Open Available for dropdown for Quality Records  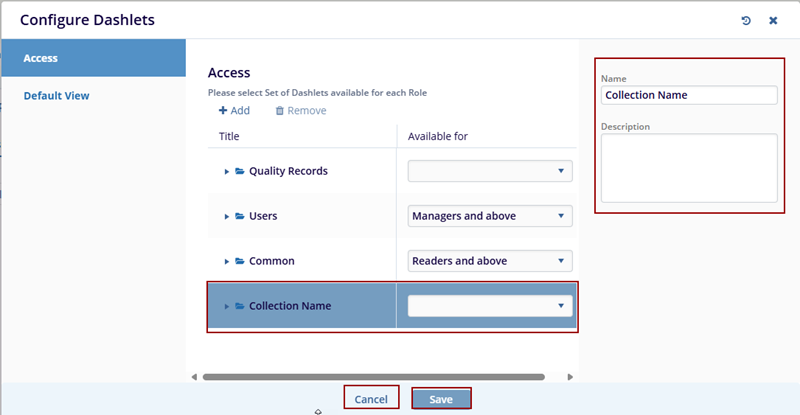click(x=490, y=171)
